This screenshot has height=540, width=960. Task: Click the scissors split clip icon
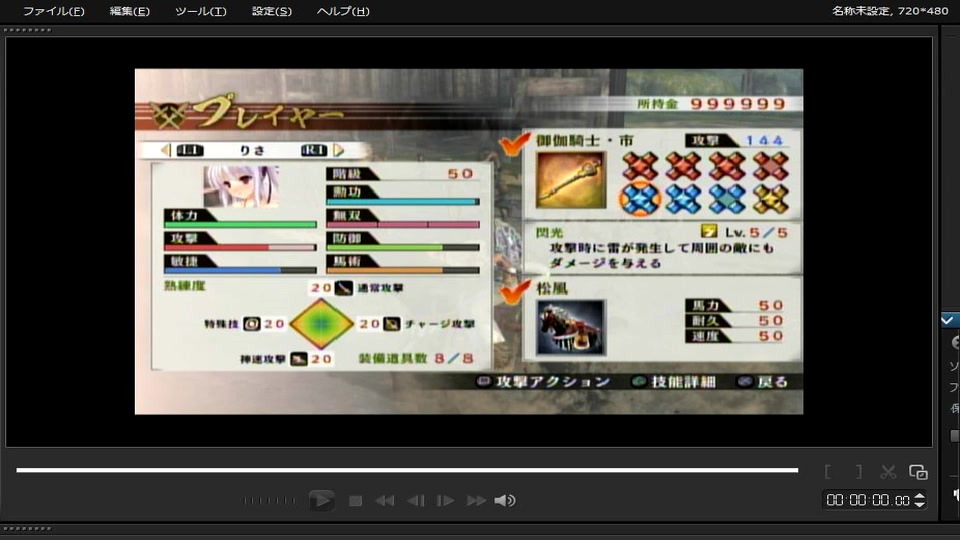pos(888,471)
